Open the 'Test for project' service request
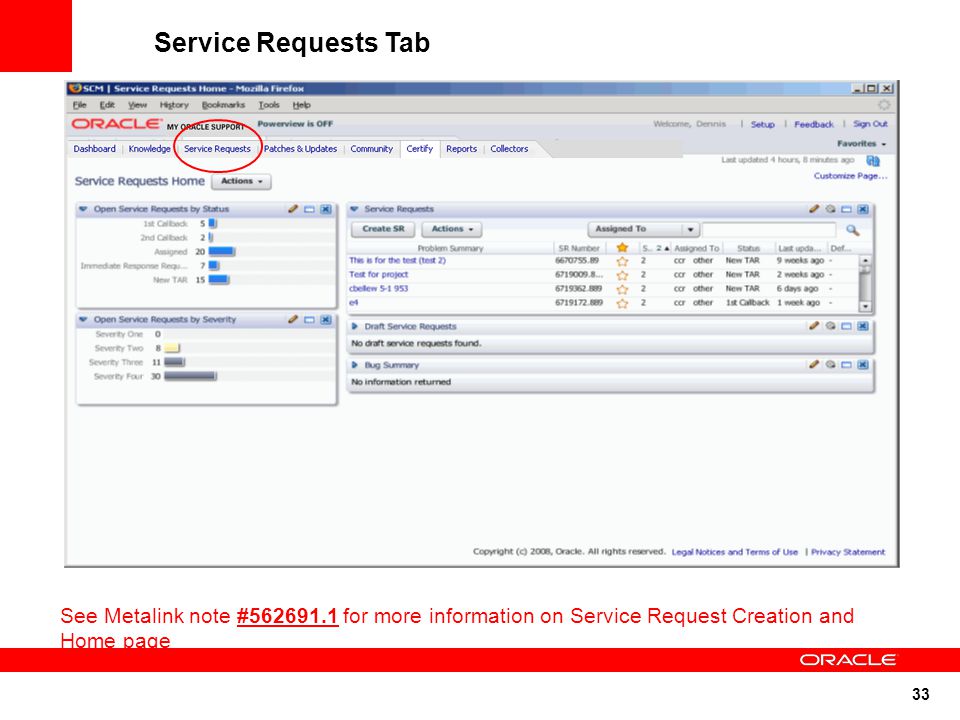960x720 pixels. pyautogui.click(x=378, y=275)
